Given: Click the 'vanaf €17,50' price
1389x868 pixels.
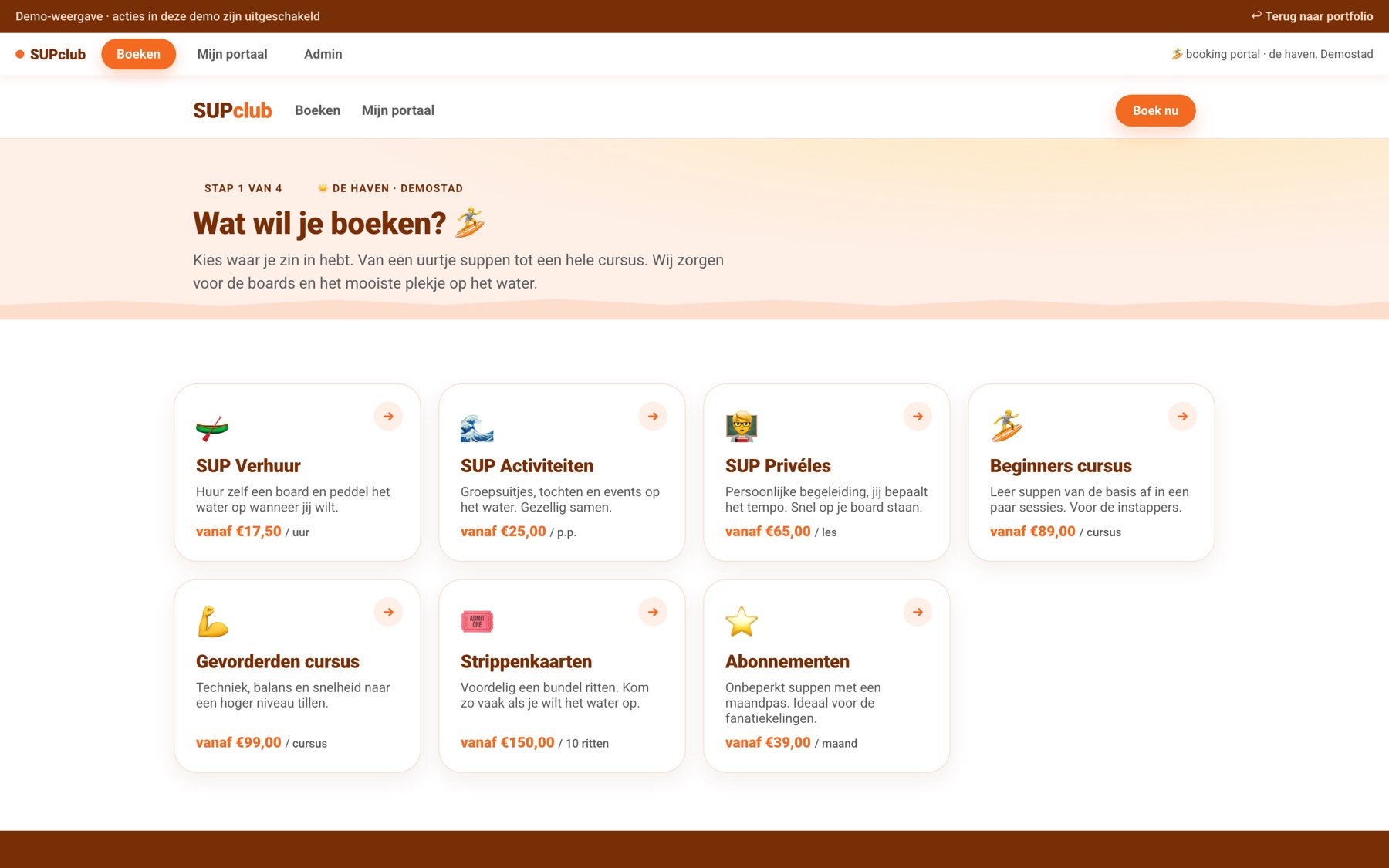Looking at the screenshot, I should 238,532.
